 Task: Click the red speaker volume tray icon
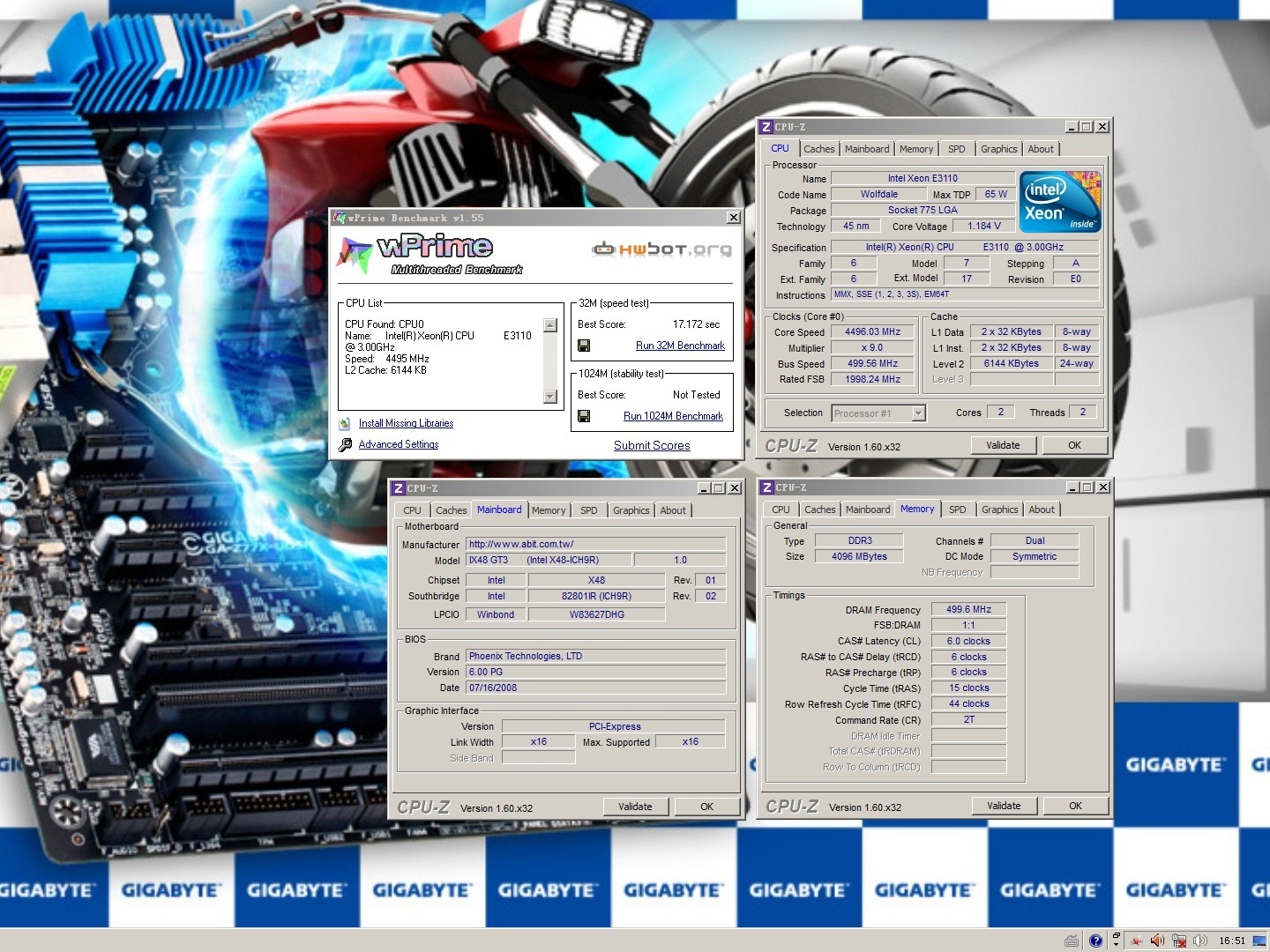pyautogui.click(x=1157, y=941)
